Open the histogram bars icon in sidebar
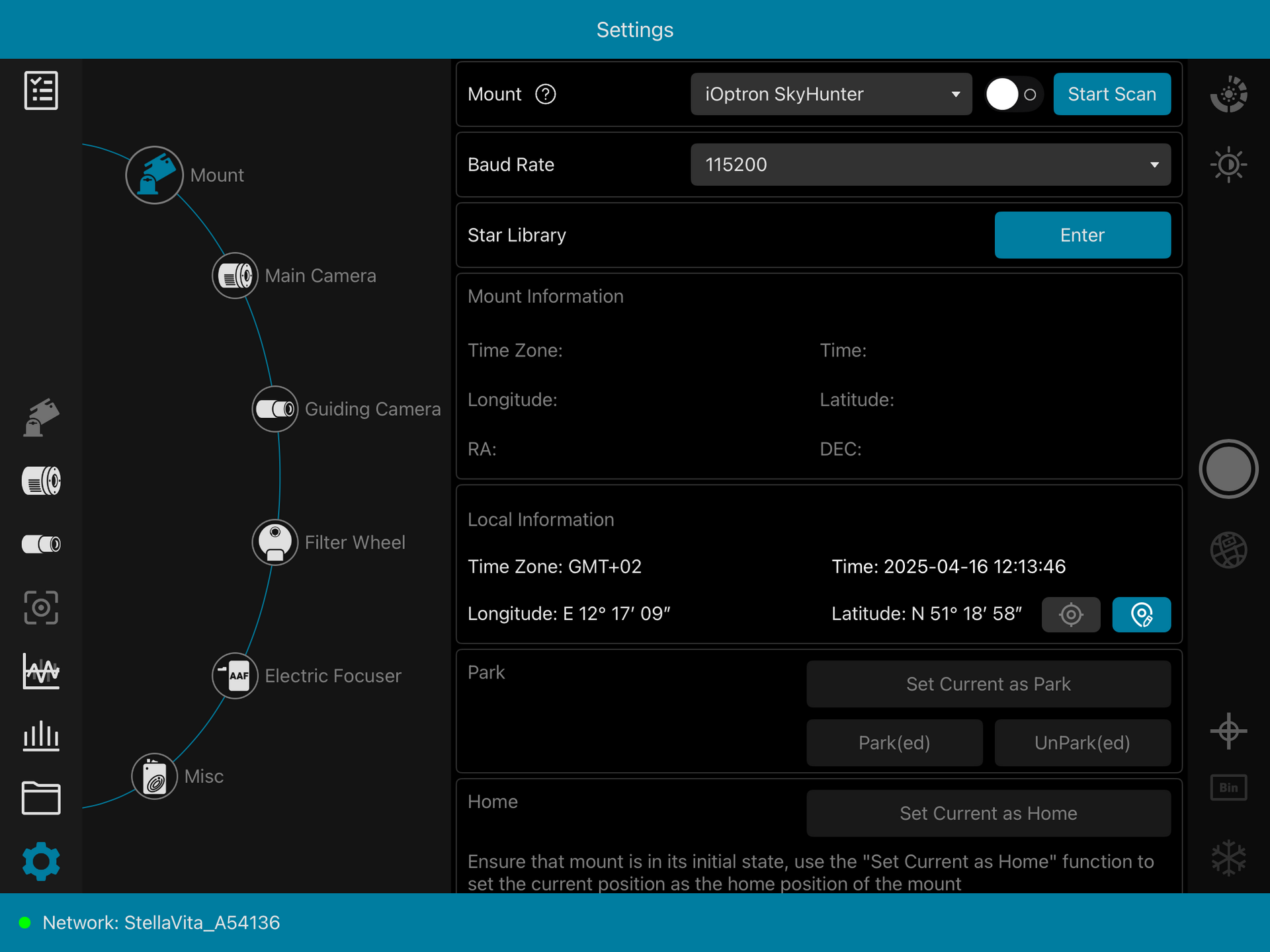 click(41, 735)
